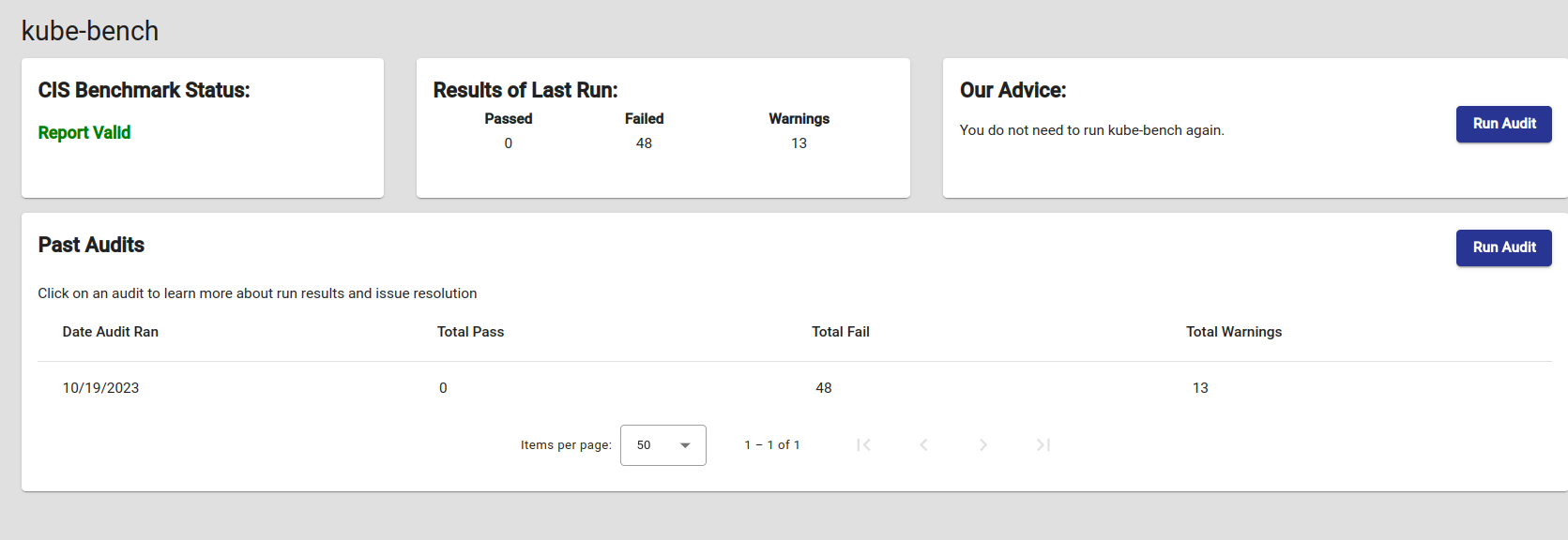The height and width of the screenshot is (540, 1568).
Task: Open the Items per page dropdown
Action: [662, 445]
